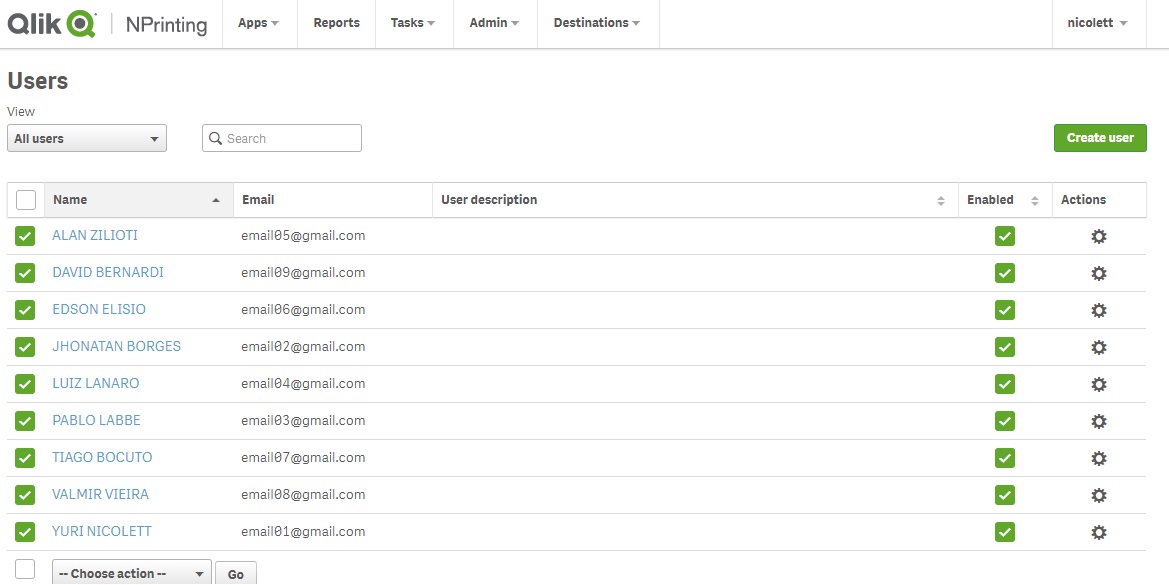This screenshot has height=585, width=1169.
Task: Open actions gear for DAVID BERNARDI
Action: pos(1098,274)
